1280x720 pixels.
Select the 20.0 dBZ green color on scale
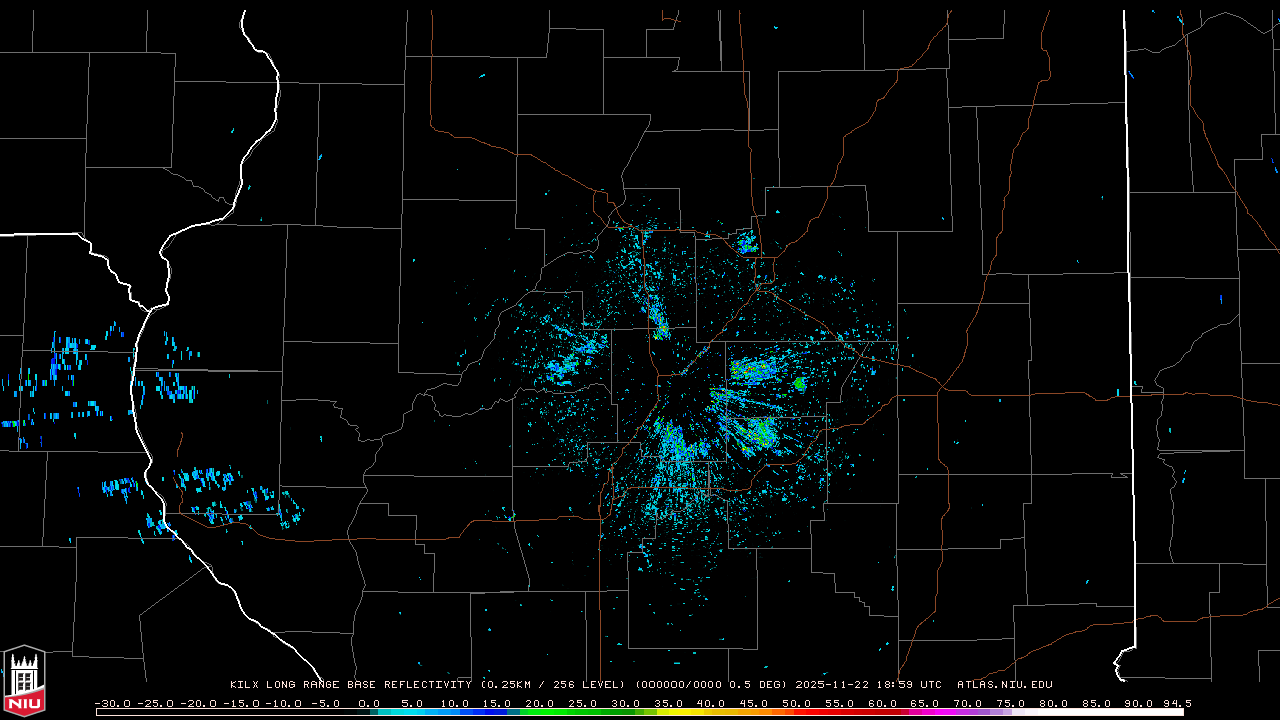540,712
